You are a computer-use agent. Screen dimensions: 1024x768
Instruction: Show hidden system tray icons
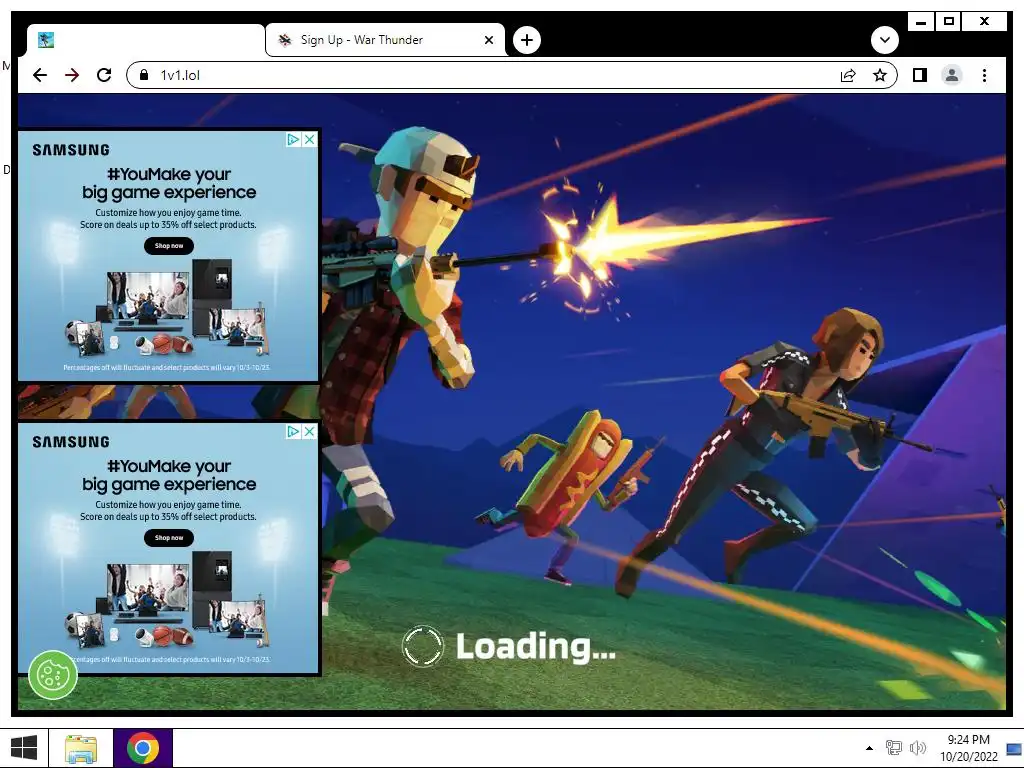tap(869, 748)
